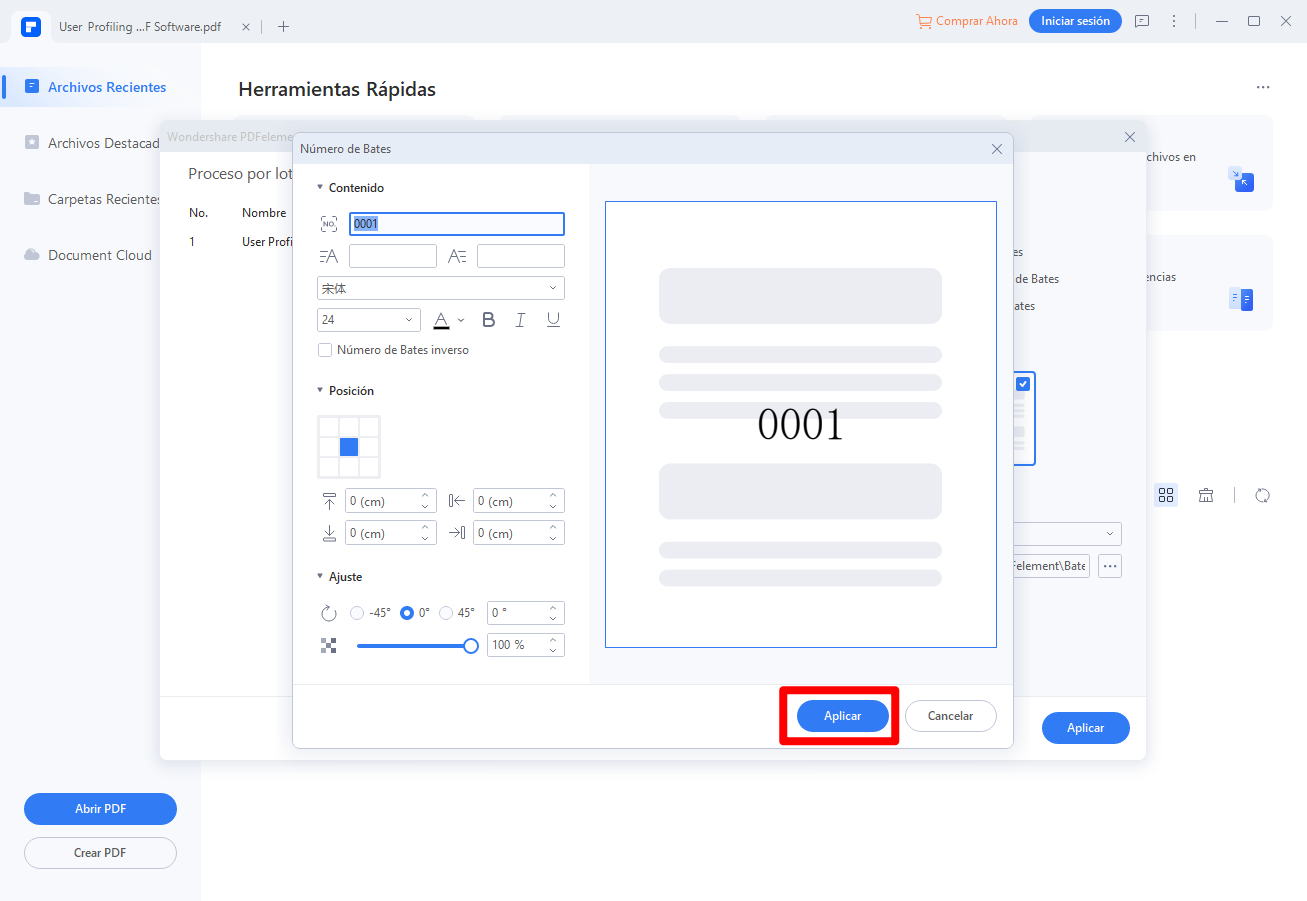The height and width of the screenshot is (901, 1307).
Task: Open output dropdown in batch window
Action: 1111,534
